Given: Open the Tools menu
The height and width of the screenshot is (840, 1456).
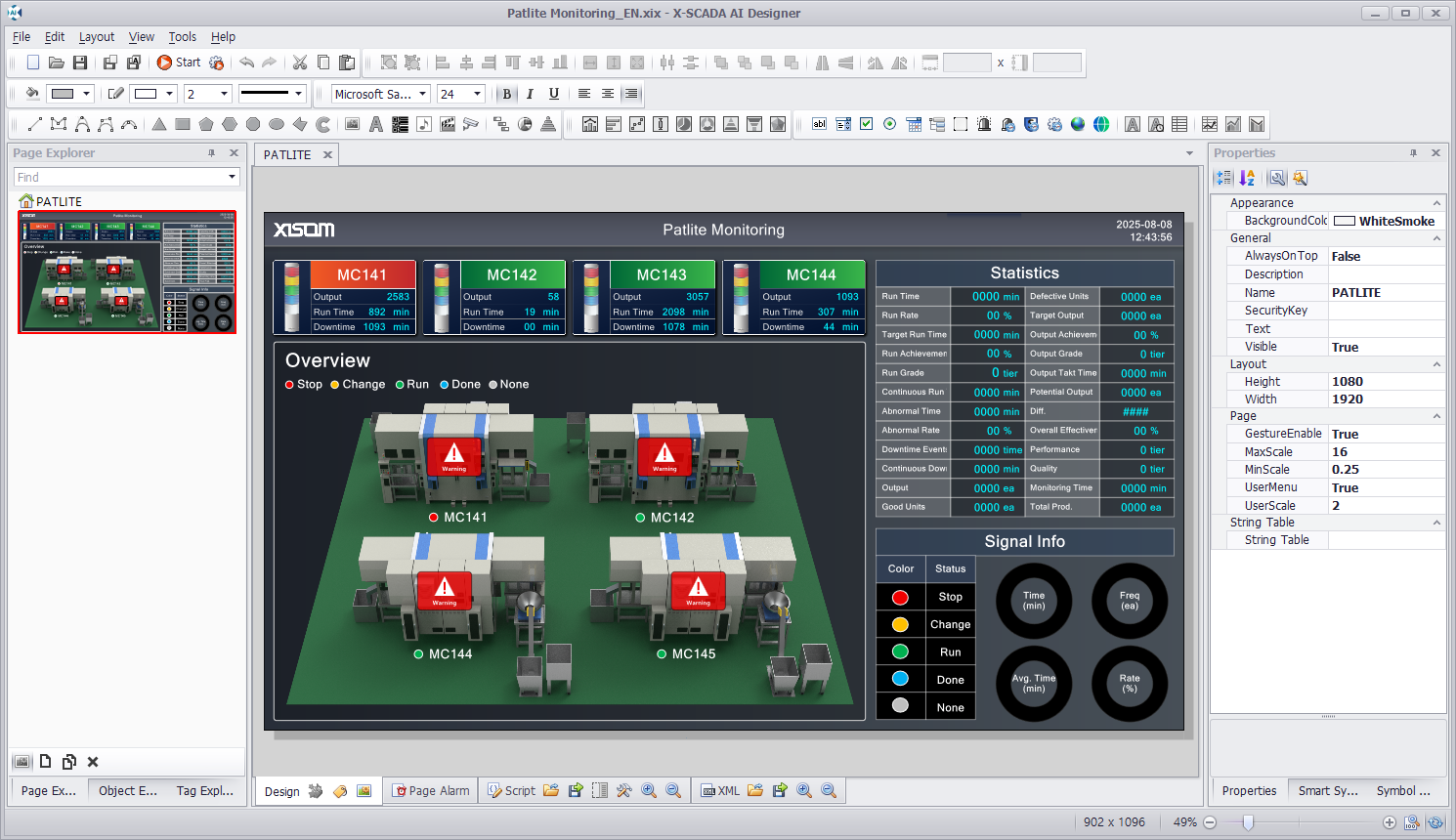Looking at the screenshot, I should [x=183, y=37].
